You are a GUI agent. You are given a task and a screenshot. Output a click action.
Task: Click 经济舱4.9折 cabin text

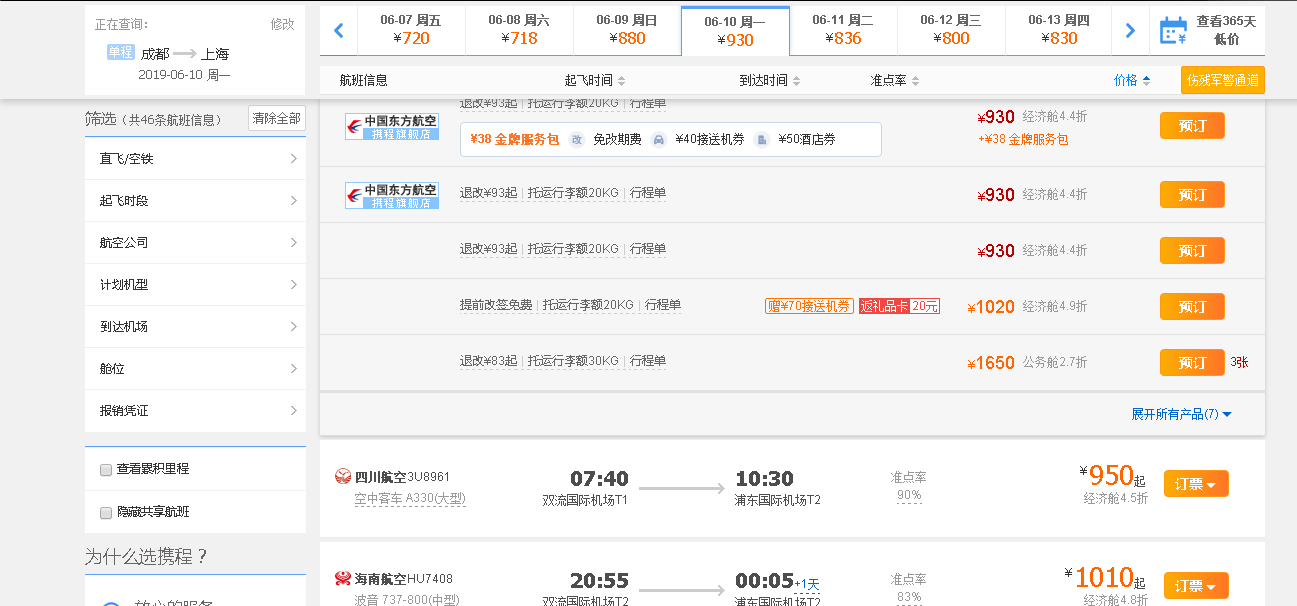coord(1054,307)
